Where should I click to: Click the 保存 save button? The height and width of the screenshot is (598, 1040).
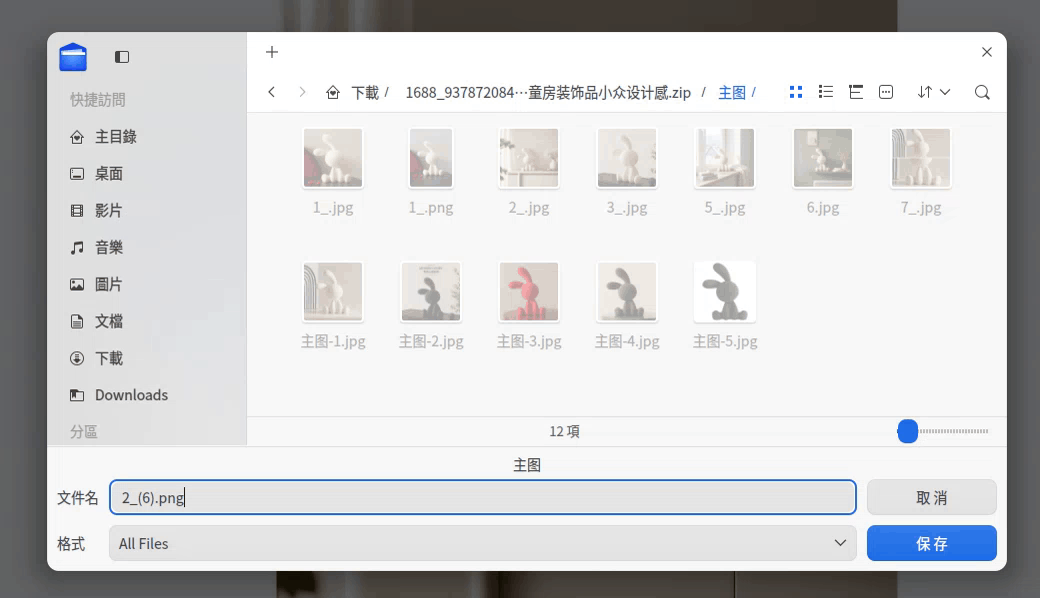pyautogui.click(x=931, y=543)
